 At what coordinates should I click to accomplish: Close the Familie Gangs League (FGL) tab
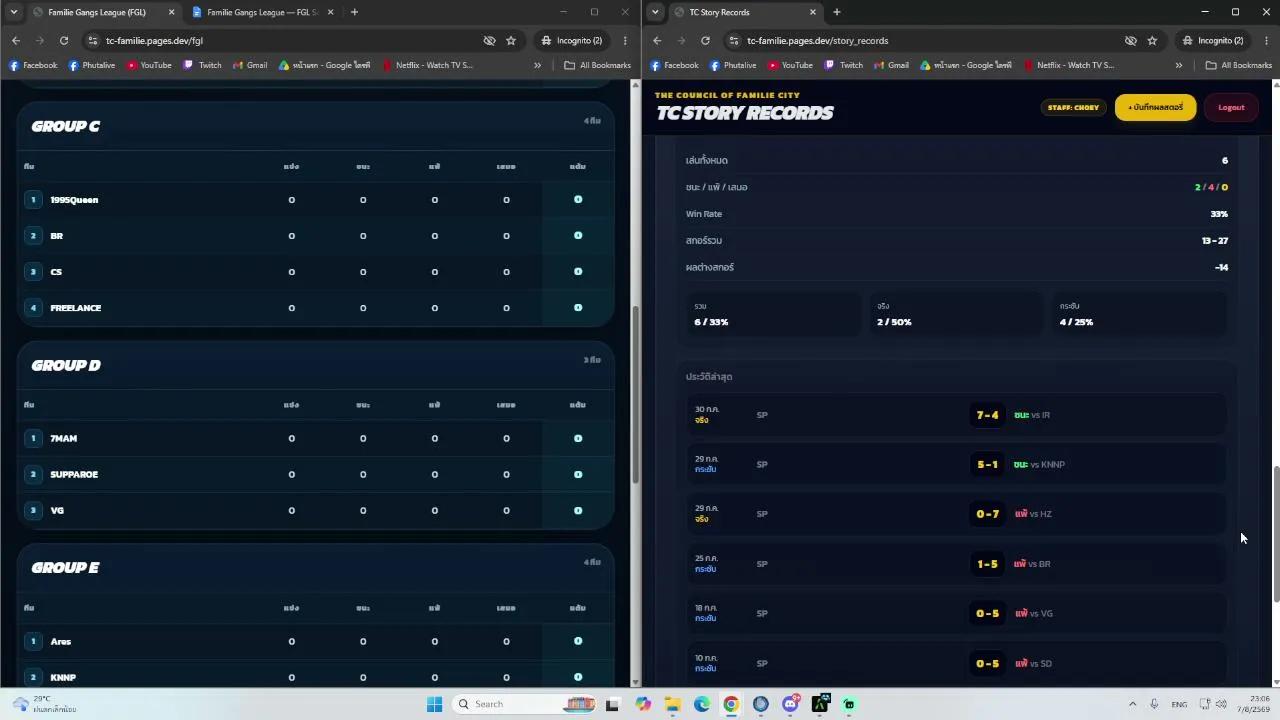[171, 12]
